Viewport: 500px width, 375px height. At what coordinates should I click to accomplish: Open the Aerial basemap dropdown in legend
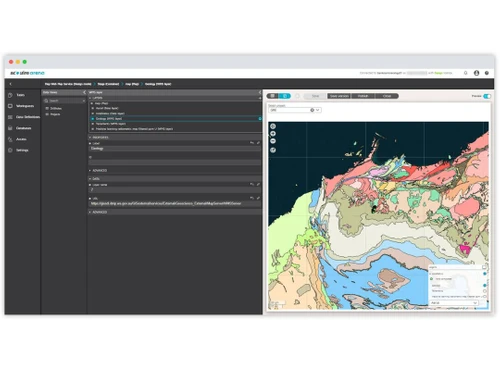pos(454,303)
